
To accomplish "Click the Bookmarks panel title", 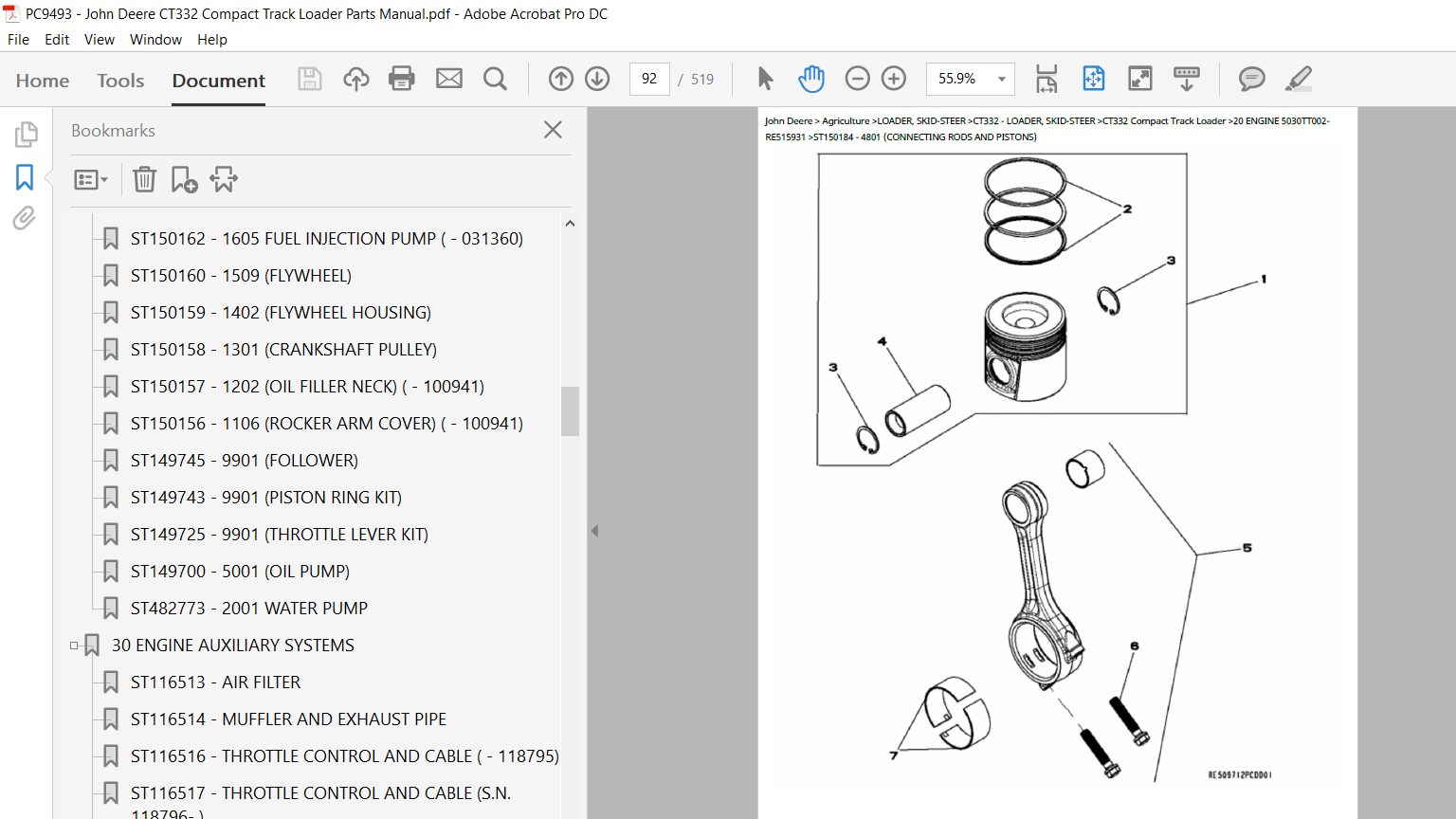I will [x=113, y=131].
